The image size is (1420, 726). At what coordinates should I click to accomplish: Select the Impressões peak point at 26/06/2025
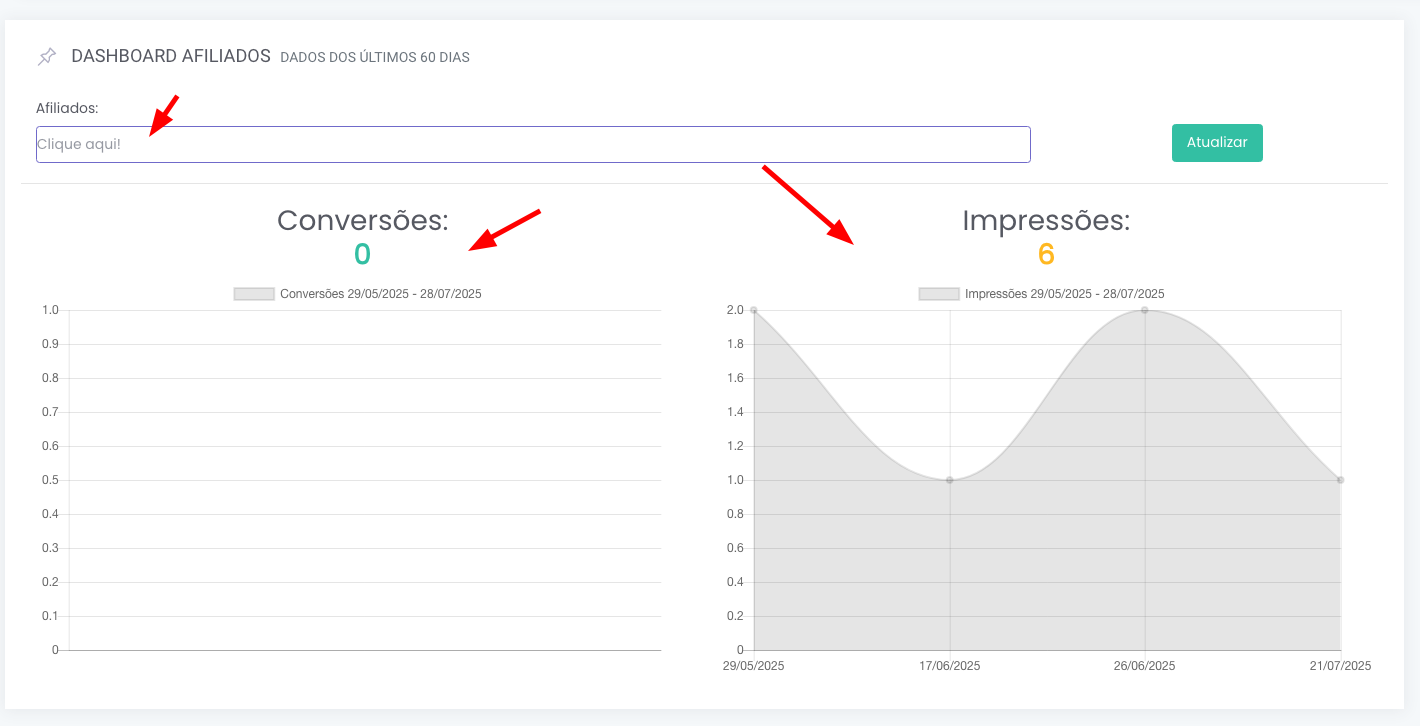coord(1145,310)
